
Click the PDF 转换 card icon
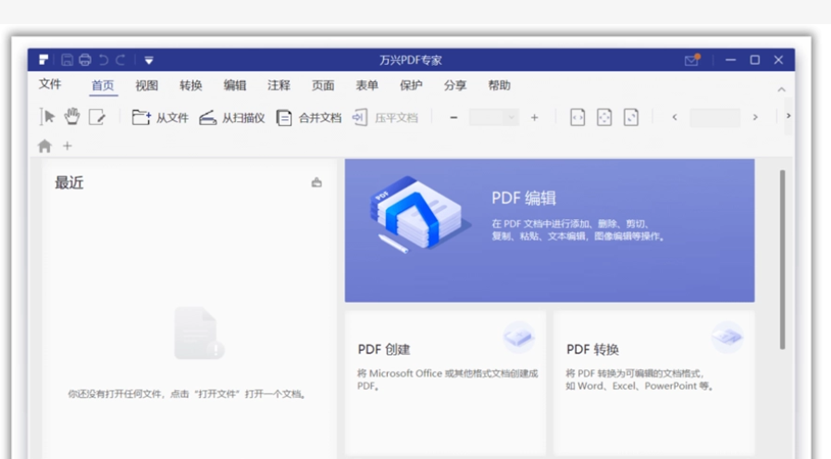(727, 337)
